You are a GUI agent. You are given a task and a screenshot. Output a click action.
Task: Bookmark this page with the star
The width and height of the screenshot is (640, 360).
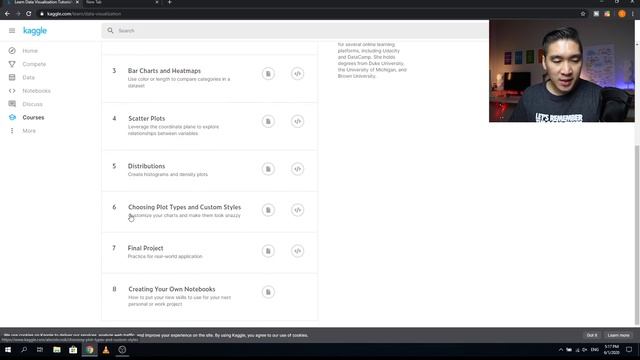(583, 13)
